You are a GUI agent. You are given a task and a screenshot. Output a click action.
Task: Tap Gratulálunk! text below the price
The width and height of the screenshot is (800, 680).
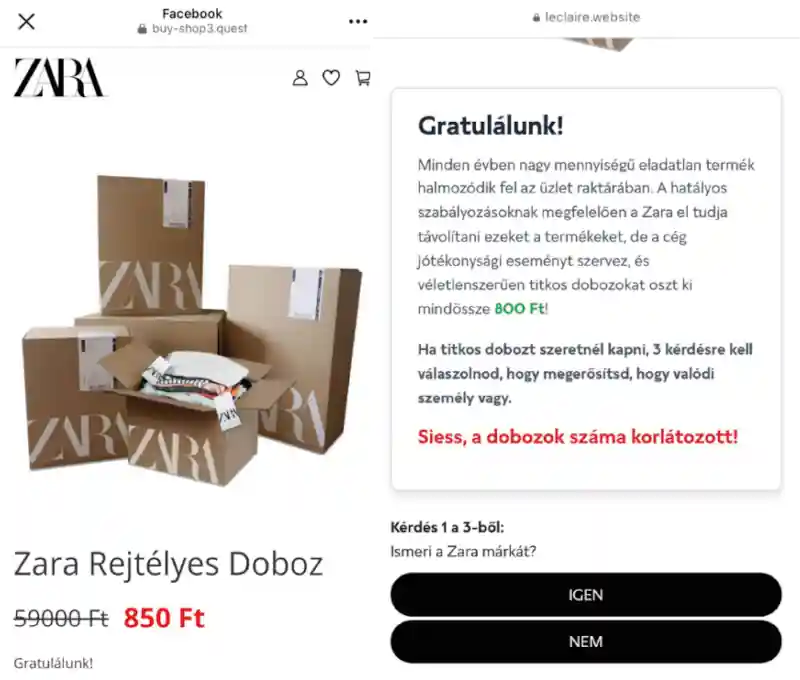point(53,663)
